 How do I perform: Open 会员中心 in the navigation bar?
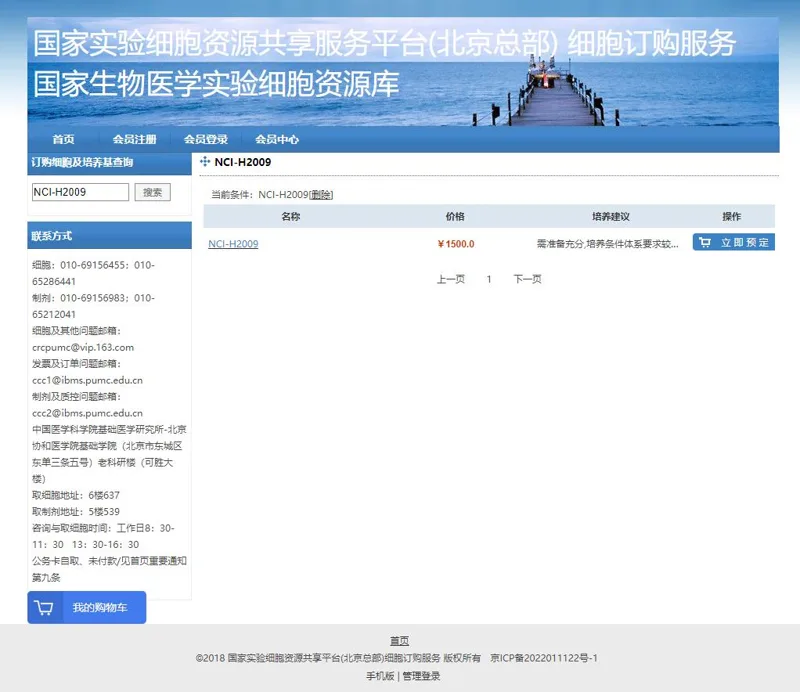[x=277, y=139]
